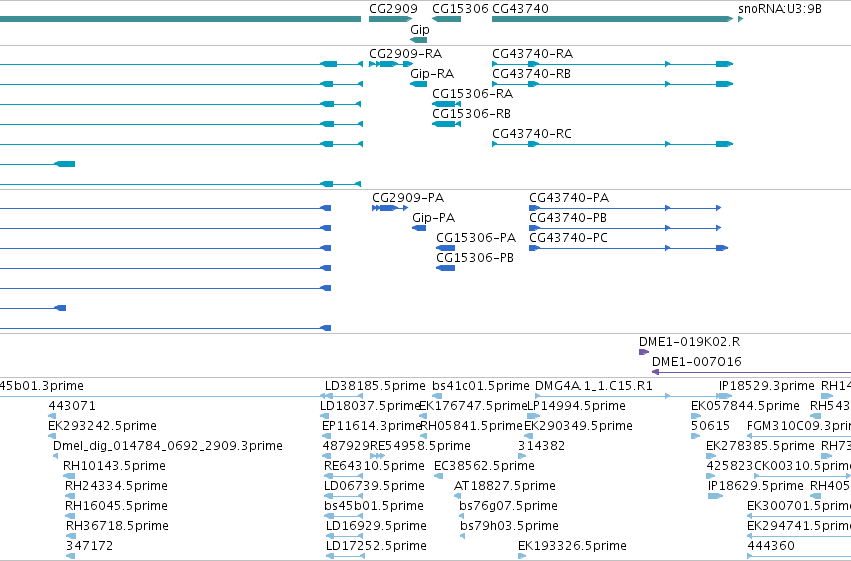Select the CG43740-RB transcript
851x561 pixels.
531,74
